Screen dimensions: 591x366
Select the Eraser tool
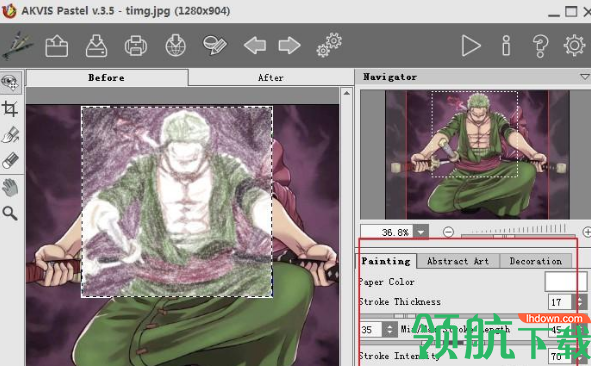pos(10,161)
